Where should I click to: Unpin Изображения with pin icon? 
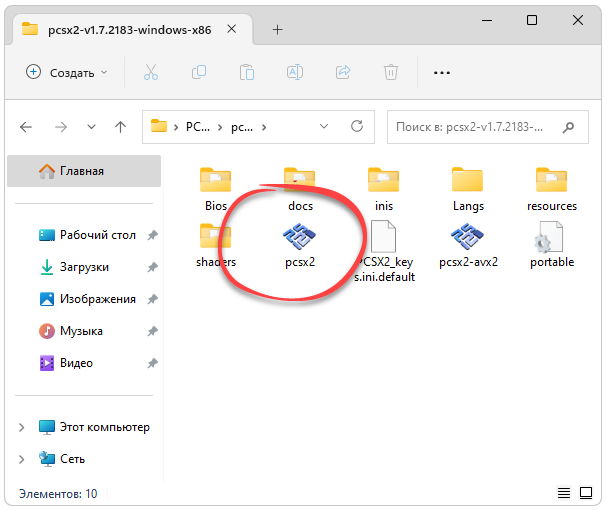pos(153,299)
